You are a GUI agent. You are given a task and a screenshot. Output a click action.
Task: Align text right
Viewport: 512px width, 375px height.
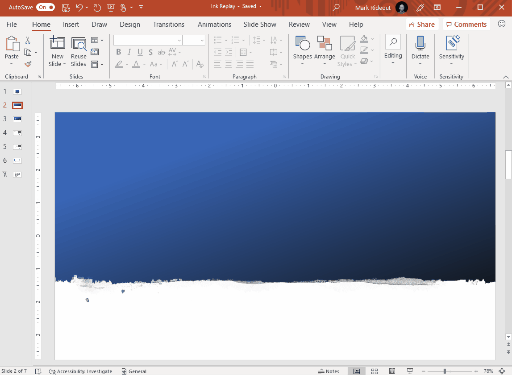tap(239, 64)
